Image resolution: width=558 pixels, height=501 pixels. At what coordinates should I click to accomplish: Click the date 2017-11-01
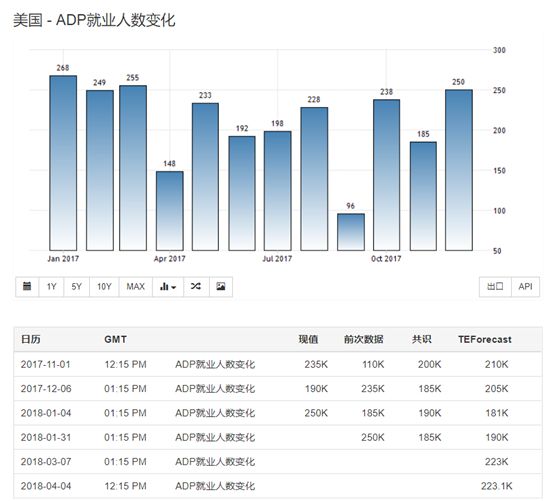[x=46, y=364]
